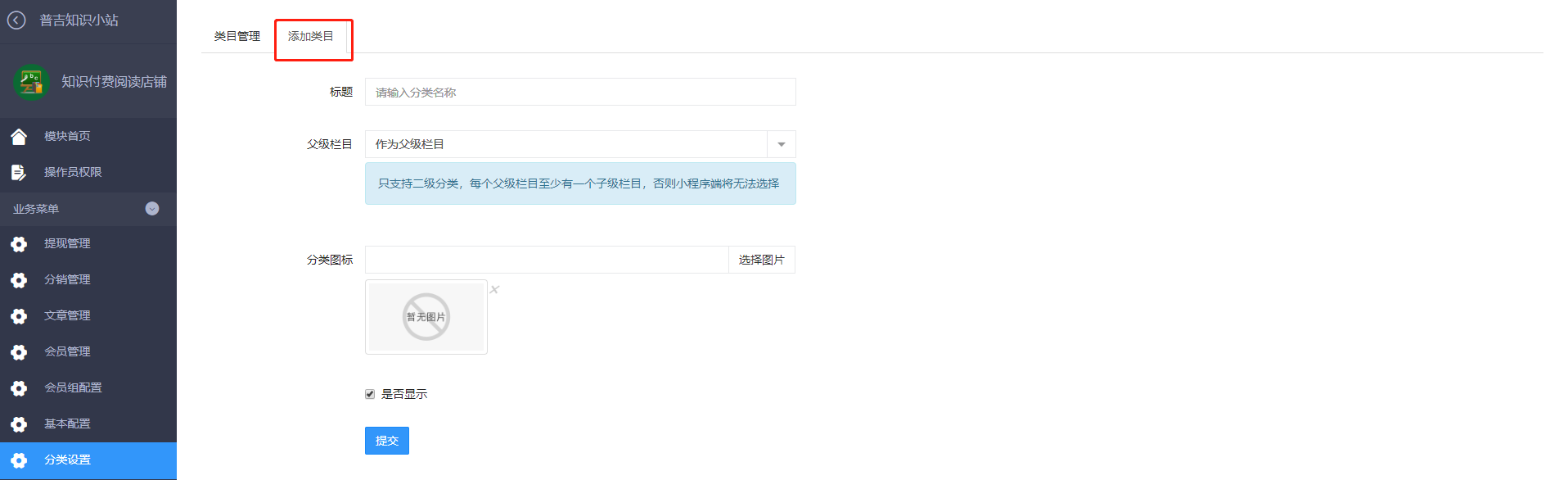Click the 知识付费阅读店铺 shop name
Viewport: 1568px width, 480px height.
click(x=114, y=82)
